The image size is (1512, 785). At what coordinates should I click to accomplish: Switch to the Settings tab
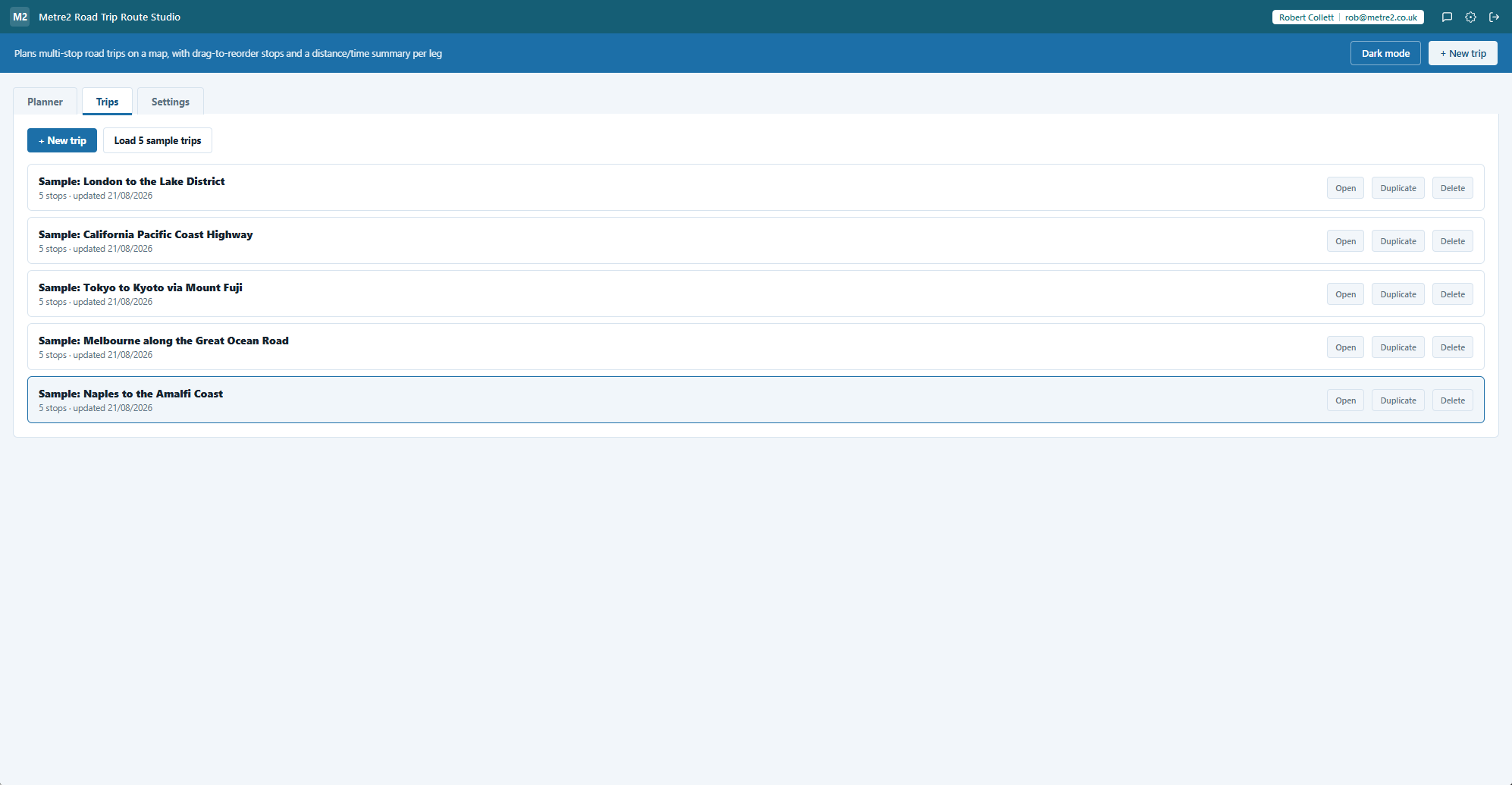pyautogui.click(x=171, y=102)
